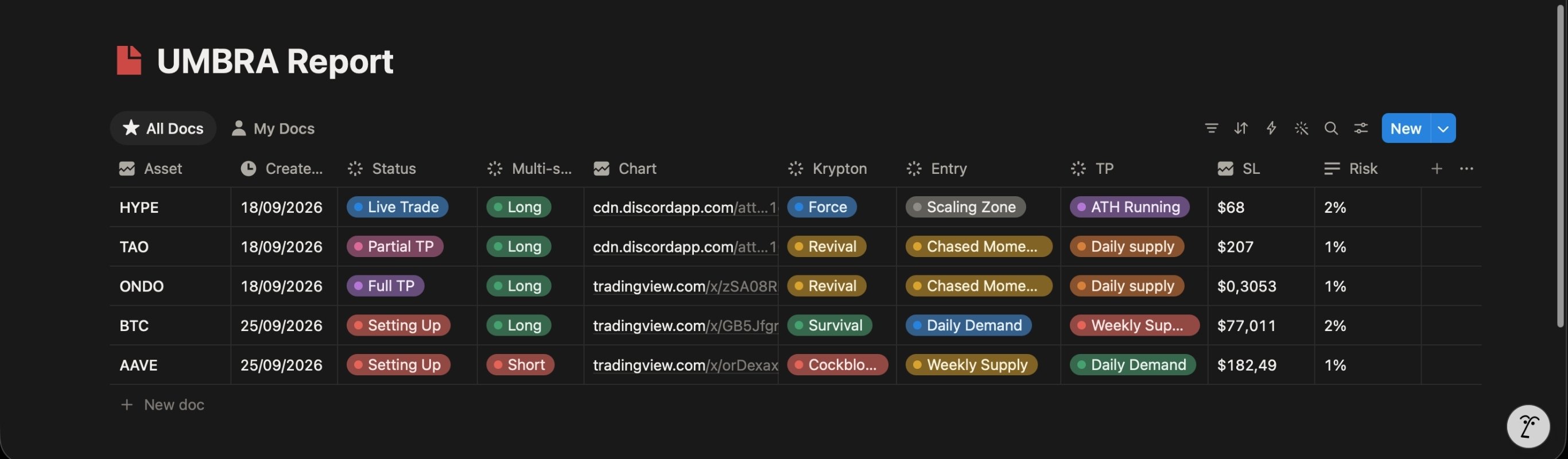Click the AI sparkle icon in toolbar

tap(1301, 129)
